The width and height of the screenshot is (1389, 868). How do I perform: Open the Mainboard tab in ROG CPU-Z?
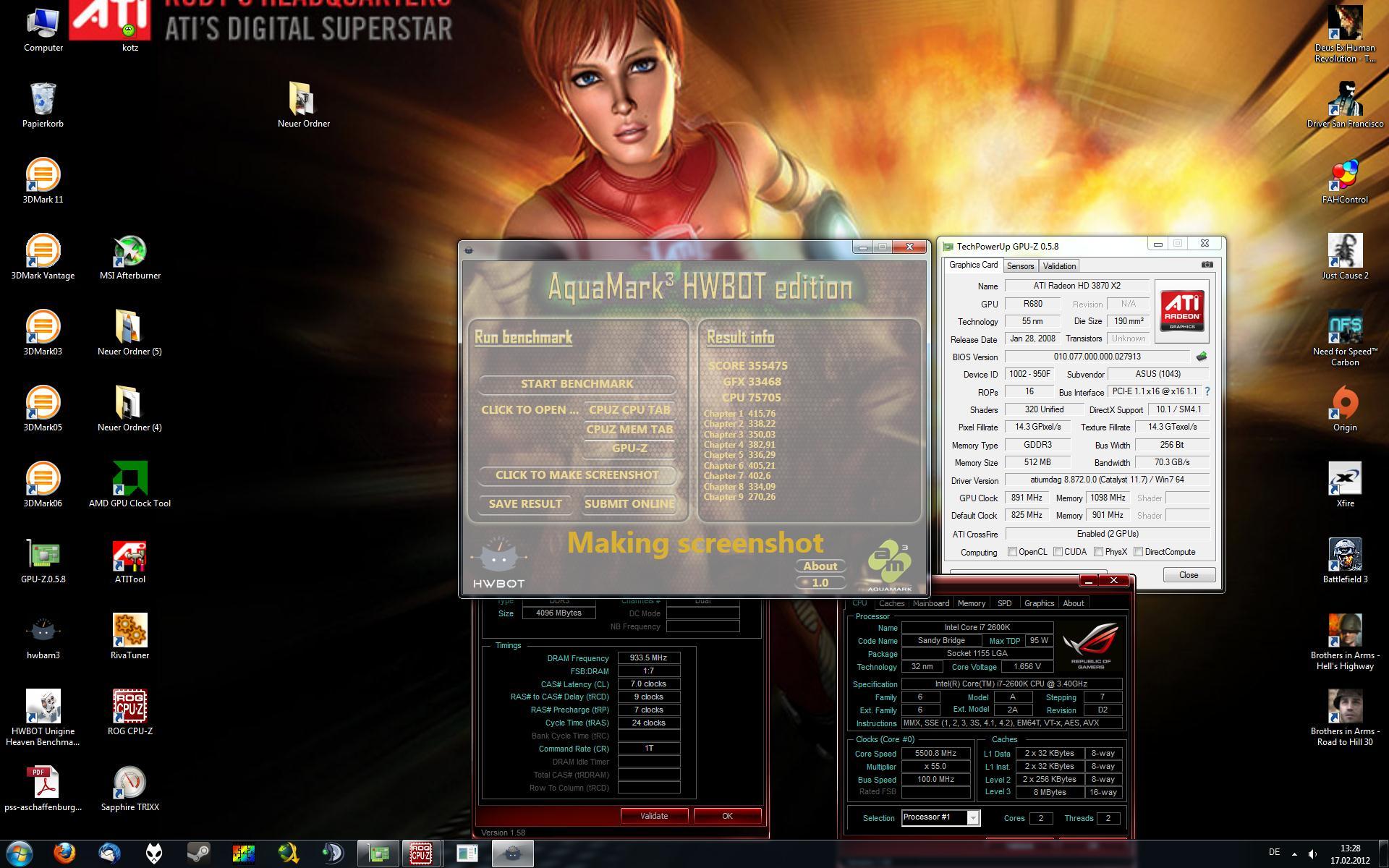931,603
